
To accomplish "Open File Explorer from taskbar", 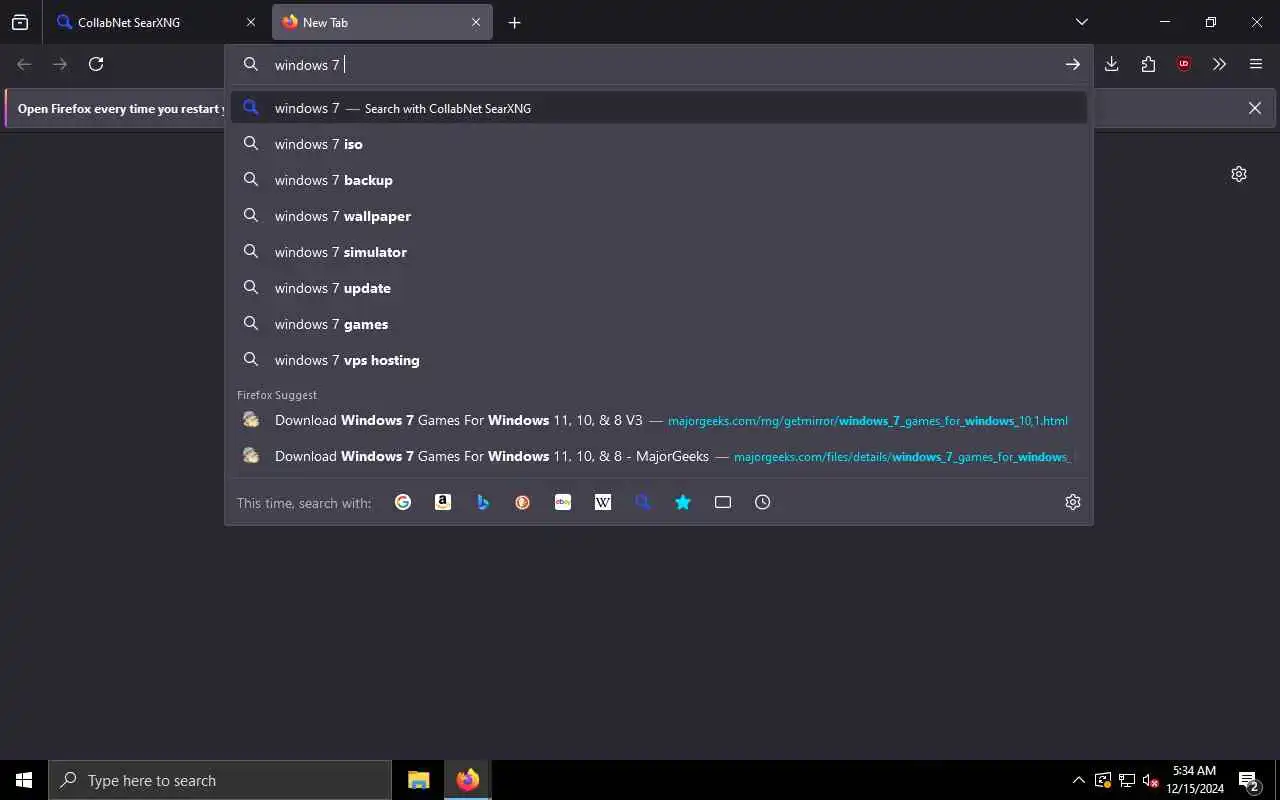I will [x=418, y=780].
